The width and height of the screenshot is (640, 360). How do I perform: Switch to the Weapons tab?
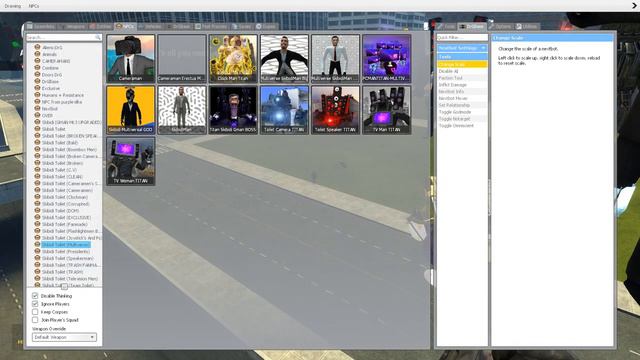[72, 27]
